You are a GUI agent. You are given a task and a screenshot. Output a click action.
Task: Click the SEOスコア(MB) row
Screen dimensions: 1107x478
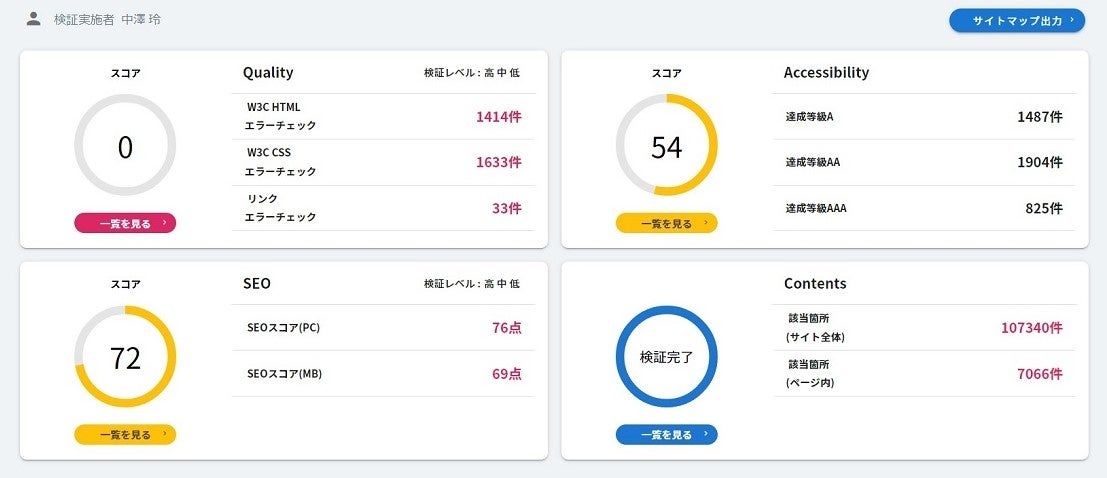(x=383, y=374)
